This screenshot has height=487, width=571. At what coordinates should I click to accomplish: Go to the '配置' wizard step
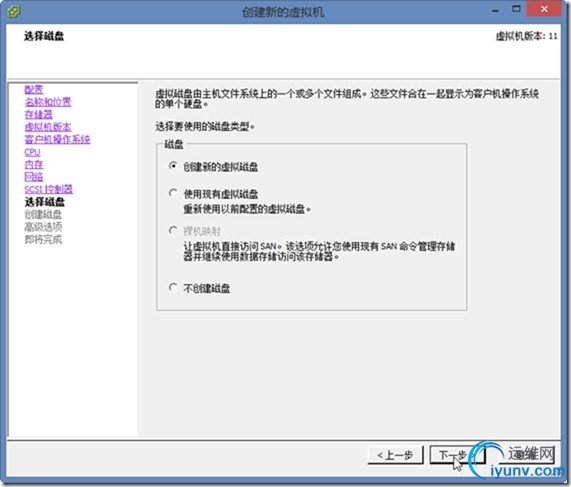(34, 90)
